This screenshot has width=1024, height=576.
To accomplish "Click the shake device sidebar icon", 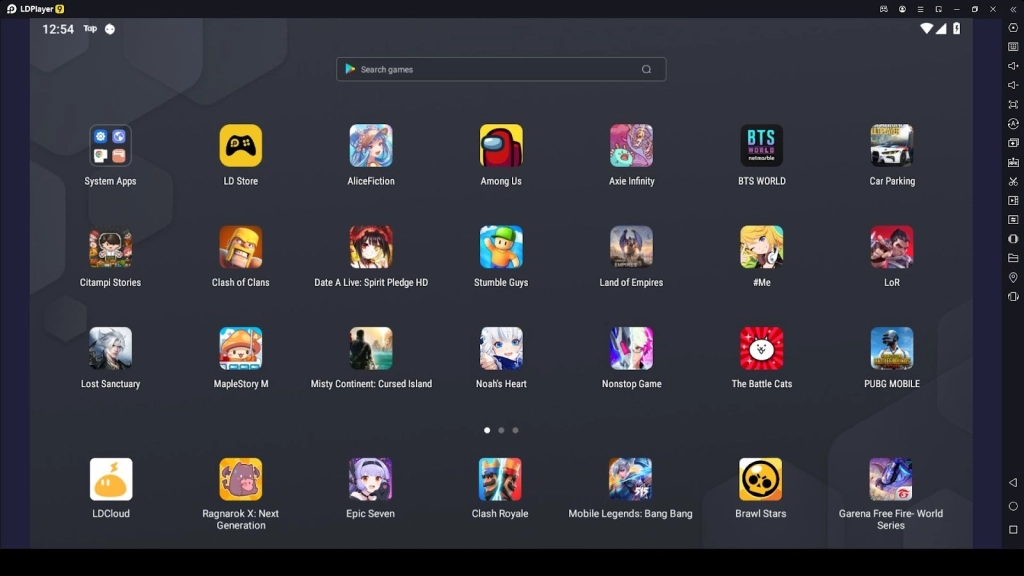I will click(x=1013, y=296).
